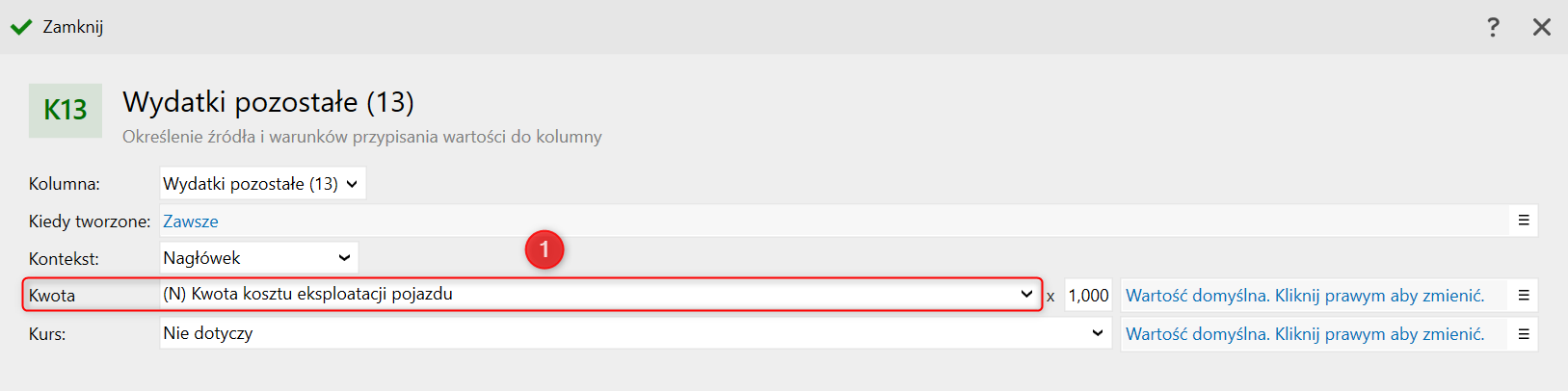Click the subtitle Określenie źródła i warunków

click(361, 137)
